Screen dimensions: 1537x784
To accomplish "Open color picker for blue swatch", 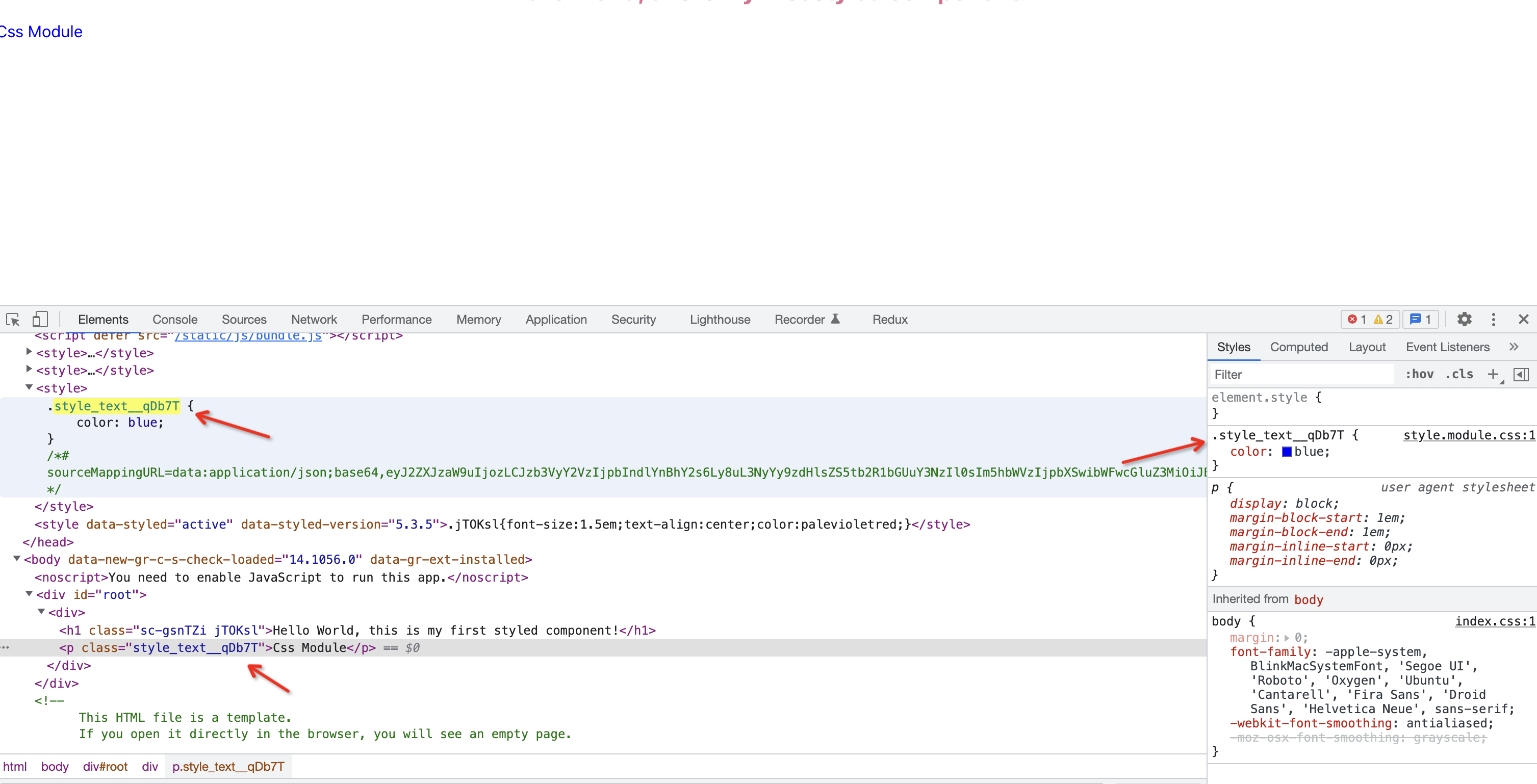I will point(1287,452).
